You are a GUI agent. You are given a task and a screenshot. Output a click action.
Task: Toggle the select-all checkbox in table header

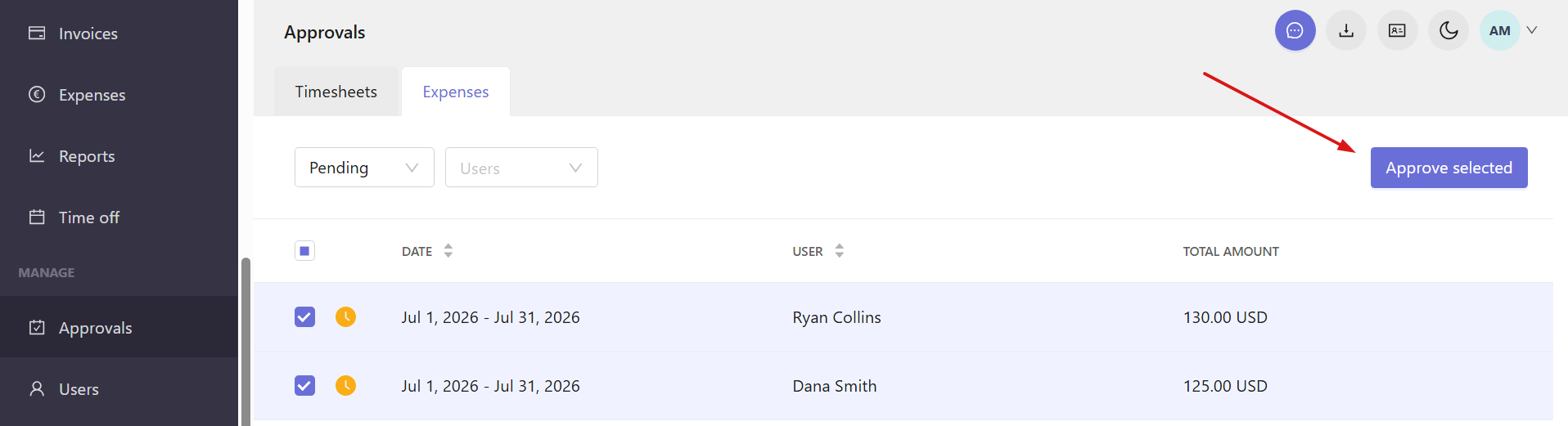click(x=304, y=251)
